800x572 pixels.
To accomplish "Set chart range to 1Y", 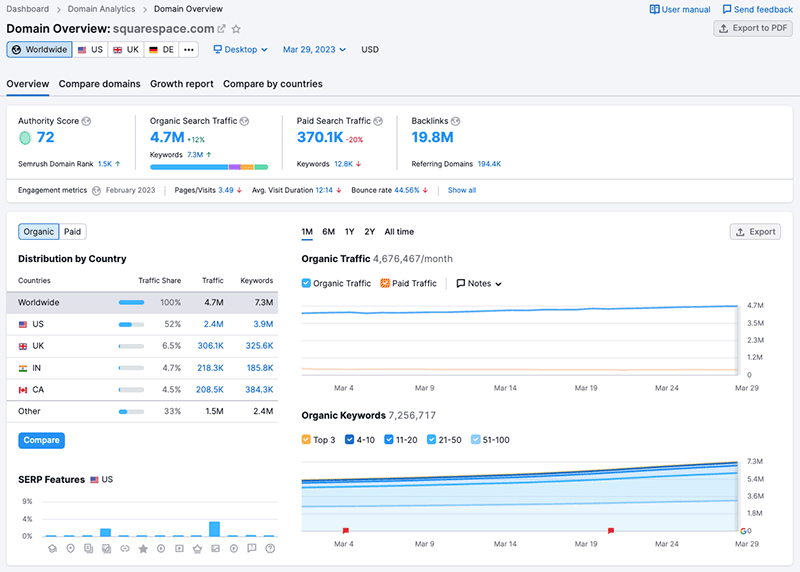I will pyautogui.click(x=349, y=232).
